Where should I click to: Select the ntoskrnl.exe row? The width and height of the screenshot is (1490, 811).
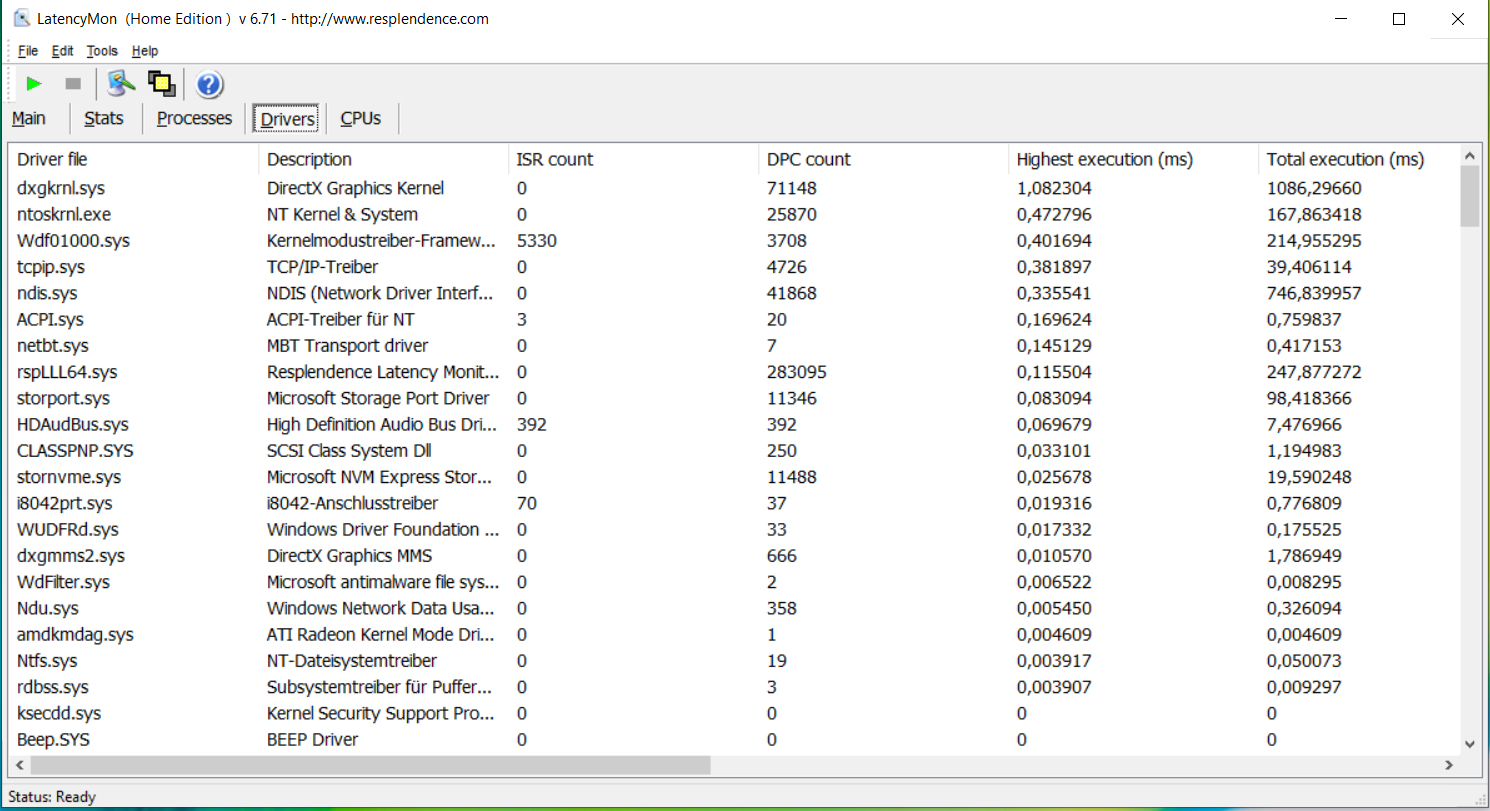(735, 214)
